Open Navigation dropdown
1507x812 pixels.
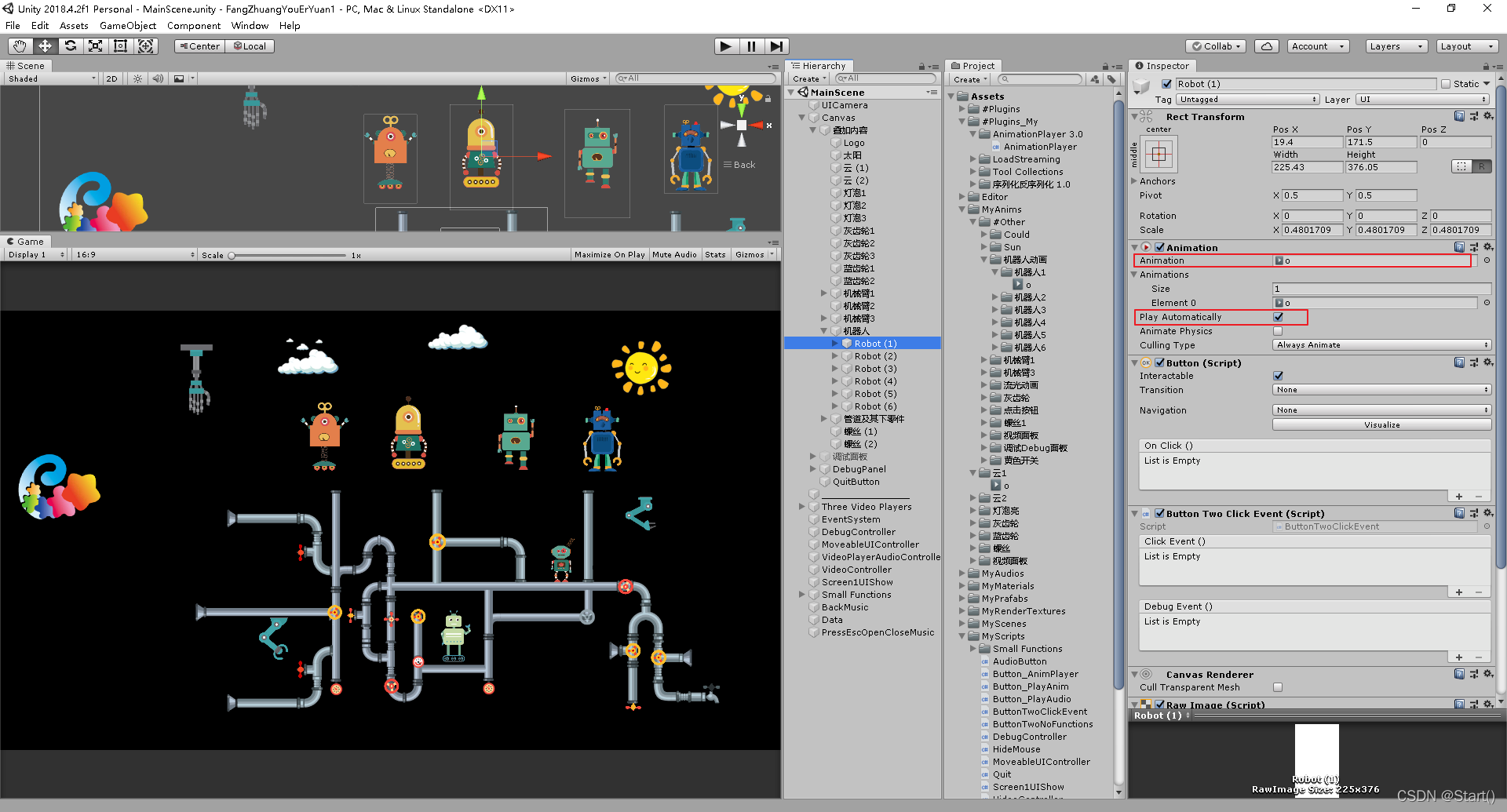tap(1381, 410)
